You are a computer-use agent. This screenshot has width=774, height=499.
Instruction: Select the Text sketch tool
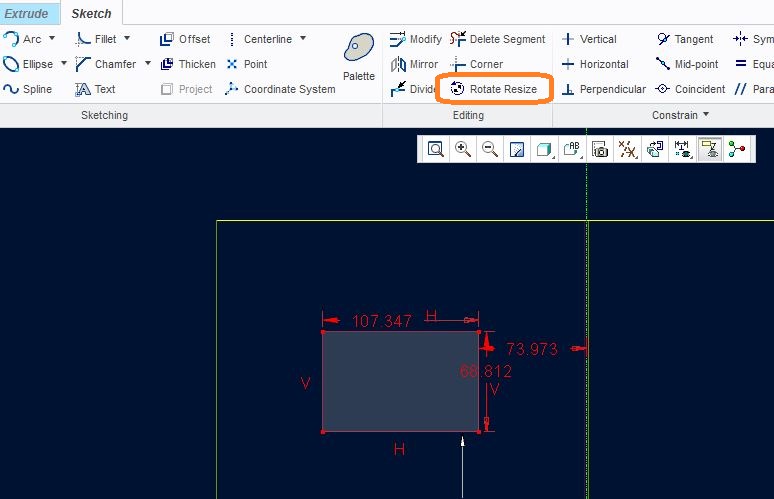coord(95,89)
